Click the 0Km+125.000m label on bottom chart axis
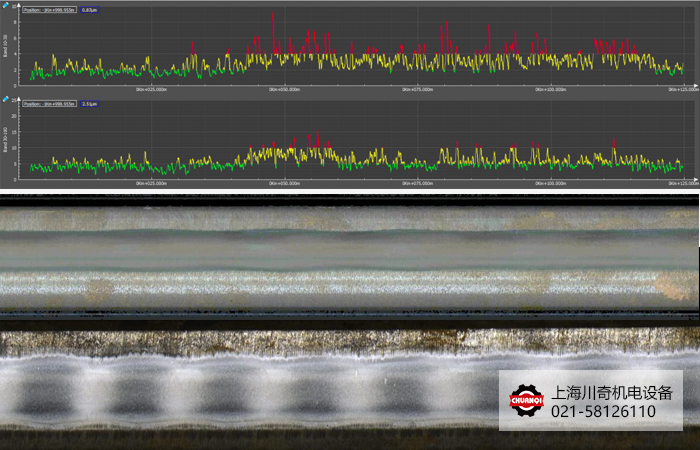This screenshot has width=700, height=450. pyautogui.click(x=682, y=183)
